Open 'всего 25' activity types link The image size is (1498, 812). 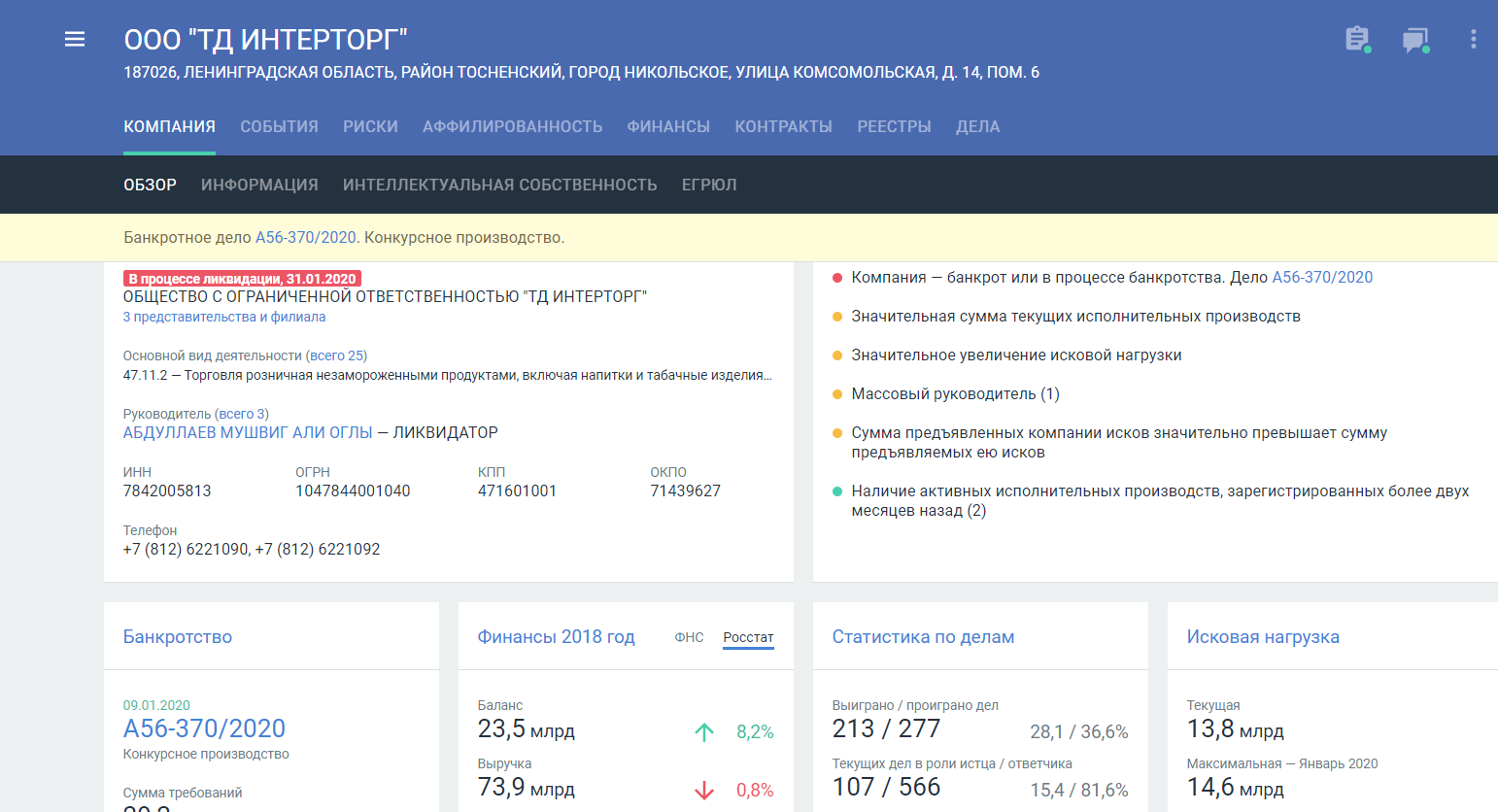(x=336, y=355)
